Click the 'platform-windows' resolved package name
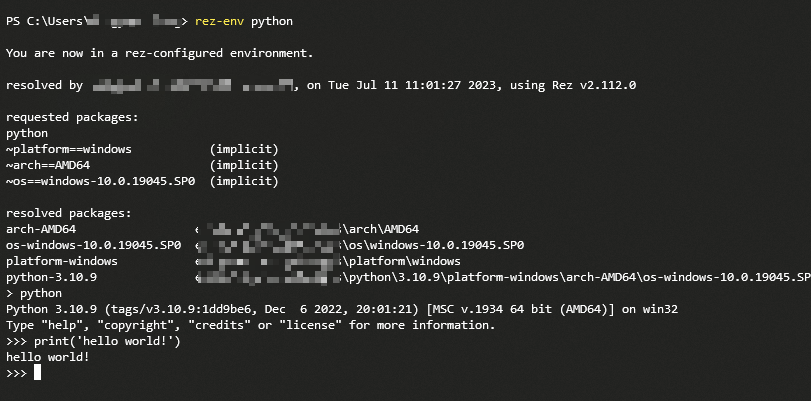This screenshot has width=811, height=401. (62, 261)
